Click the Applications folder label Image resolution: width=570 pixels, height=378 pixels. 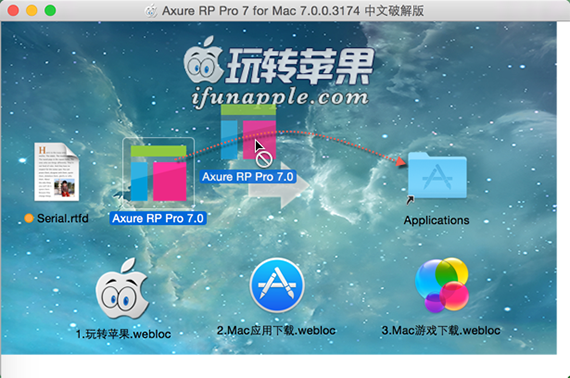(x=436, y=220)
